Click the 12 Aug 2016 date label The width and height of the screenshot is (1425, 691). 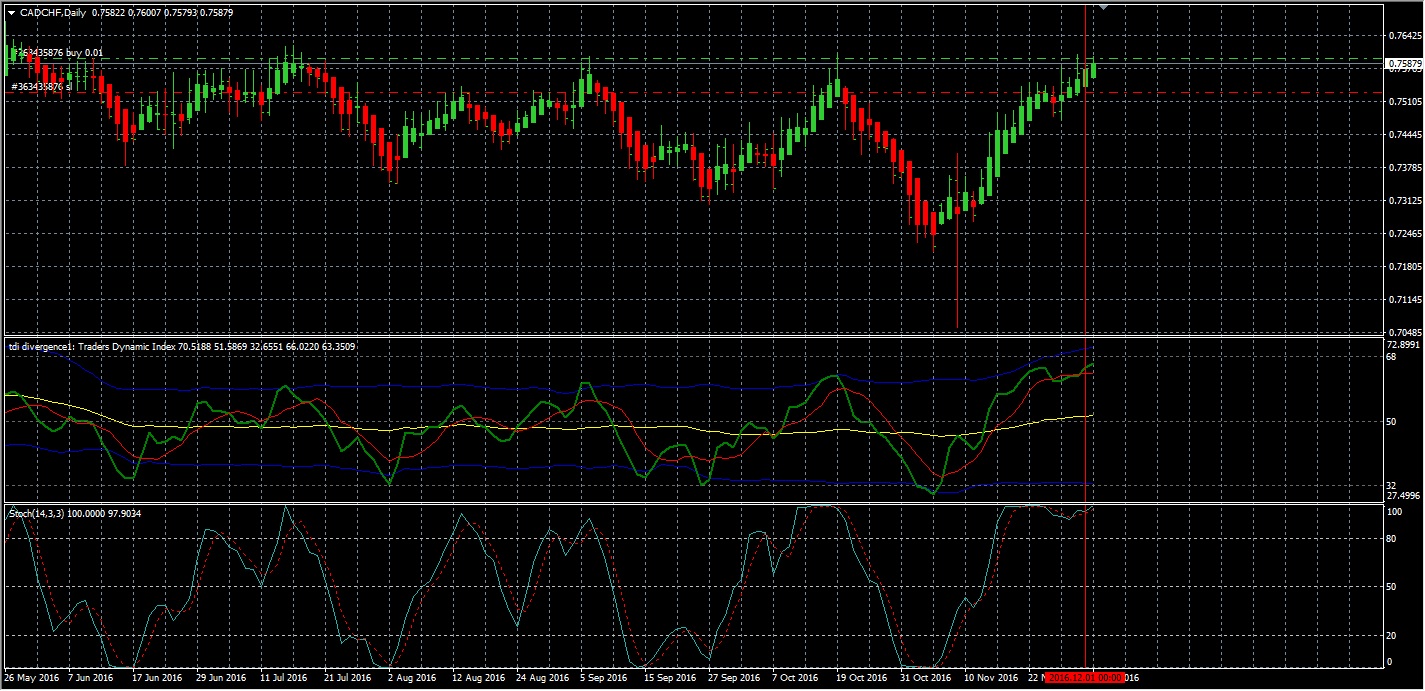click(477, 678)
